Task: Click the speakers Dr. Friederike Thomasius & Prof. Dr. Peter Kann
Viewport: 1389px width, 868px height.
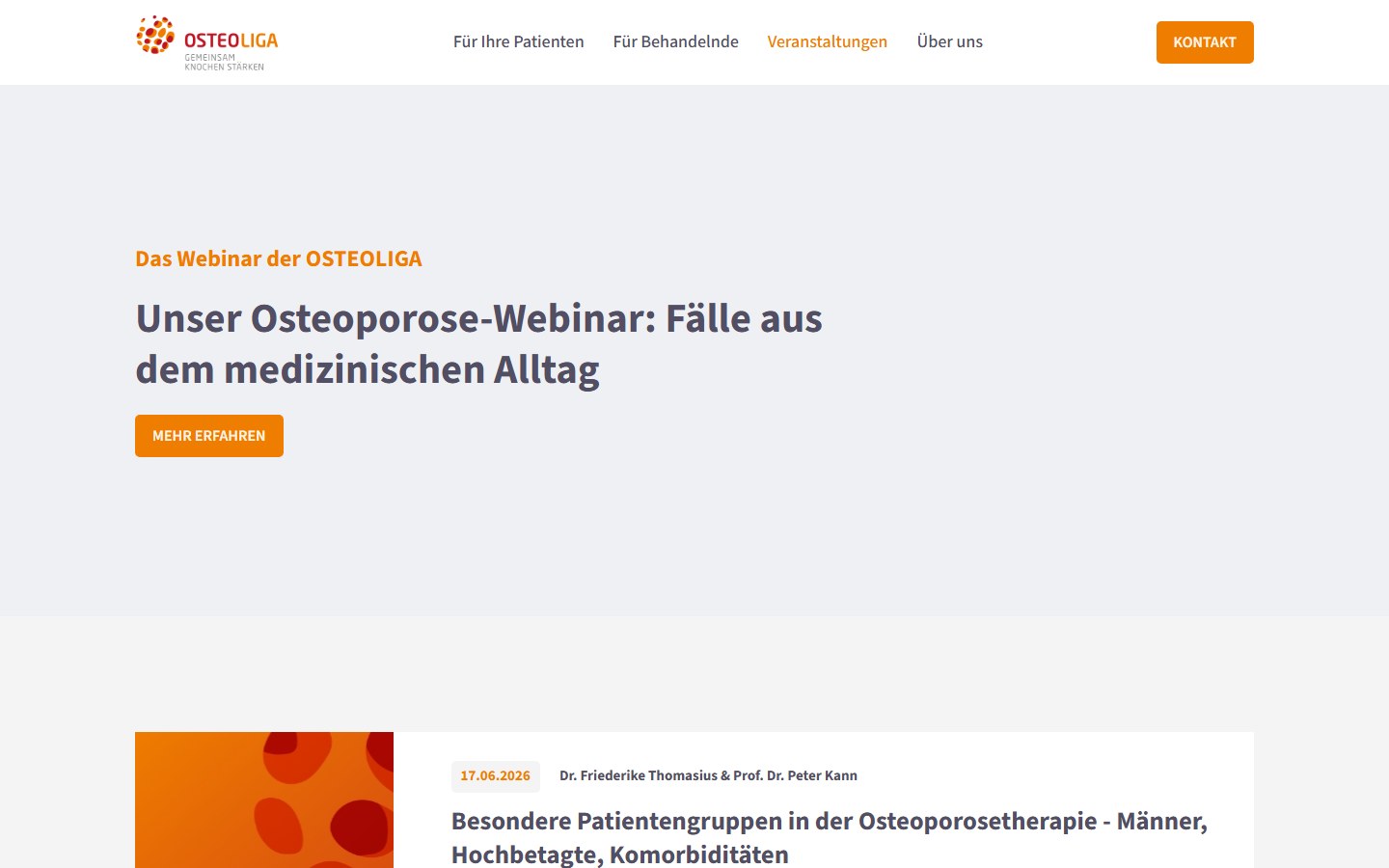Action: (708, 775)
